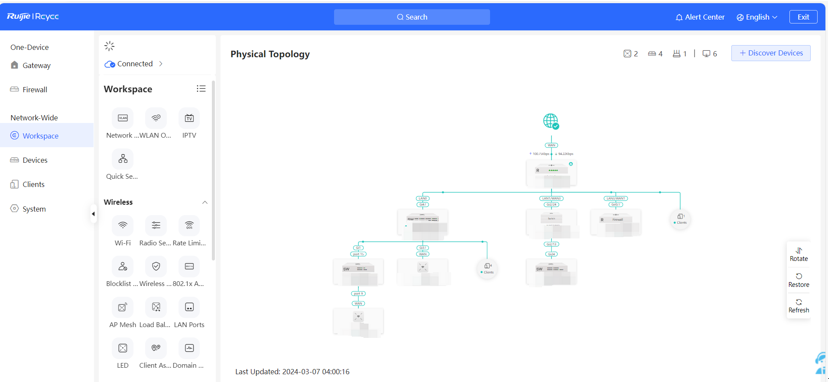
Task: Rotate the topology view
Action: tap(798, 254)
